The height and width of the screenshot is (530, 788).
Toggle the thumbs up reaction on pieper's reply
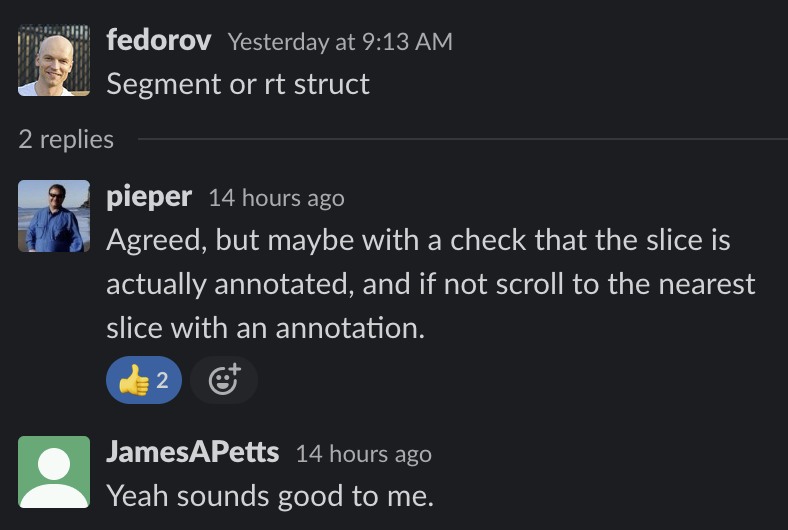(x=144, y=380)
